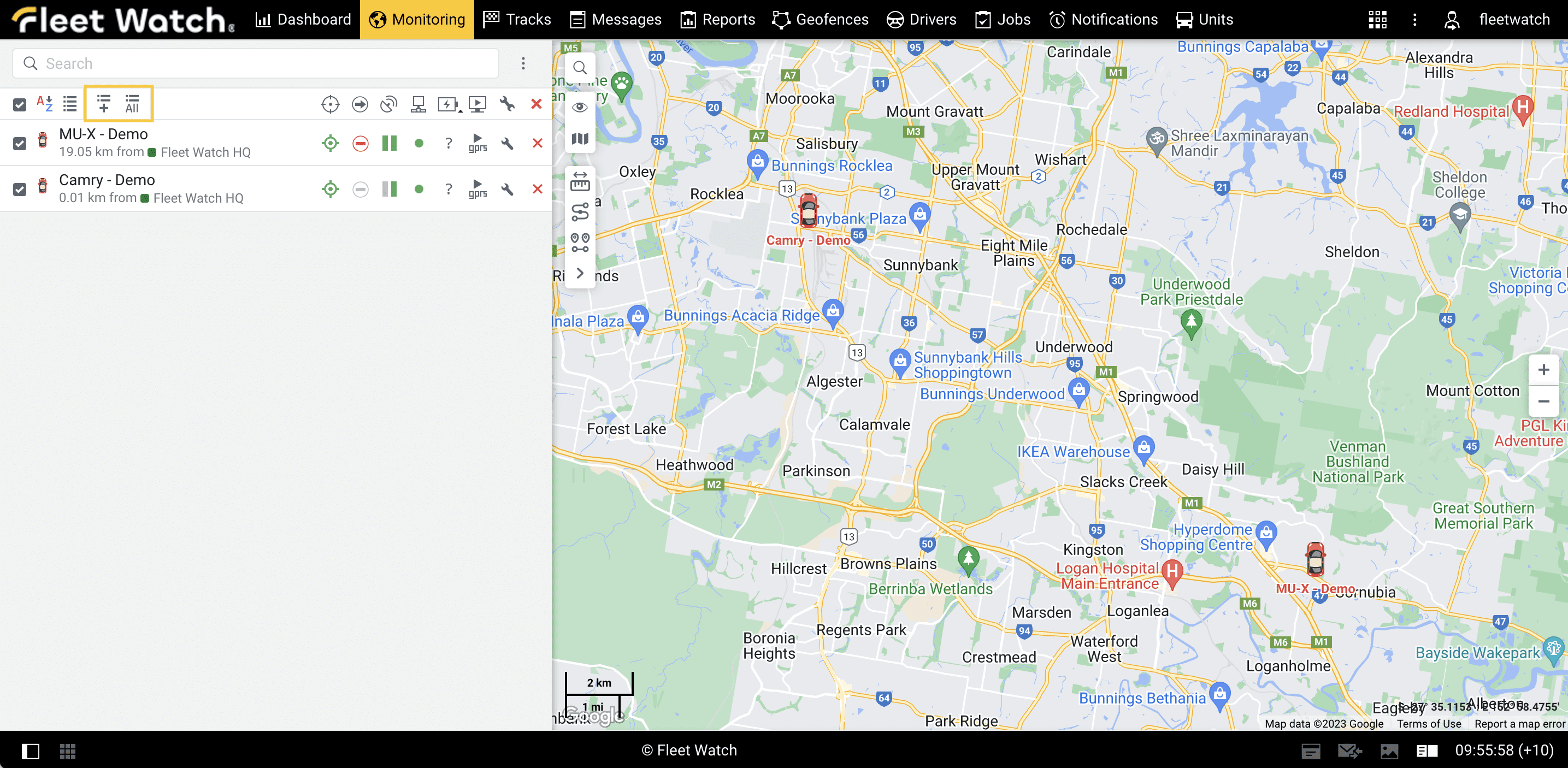Open the three-dot menu beside search field

pyautogui.click(x=523, y=63)
